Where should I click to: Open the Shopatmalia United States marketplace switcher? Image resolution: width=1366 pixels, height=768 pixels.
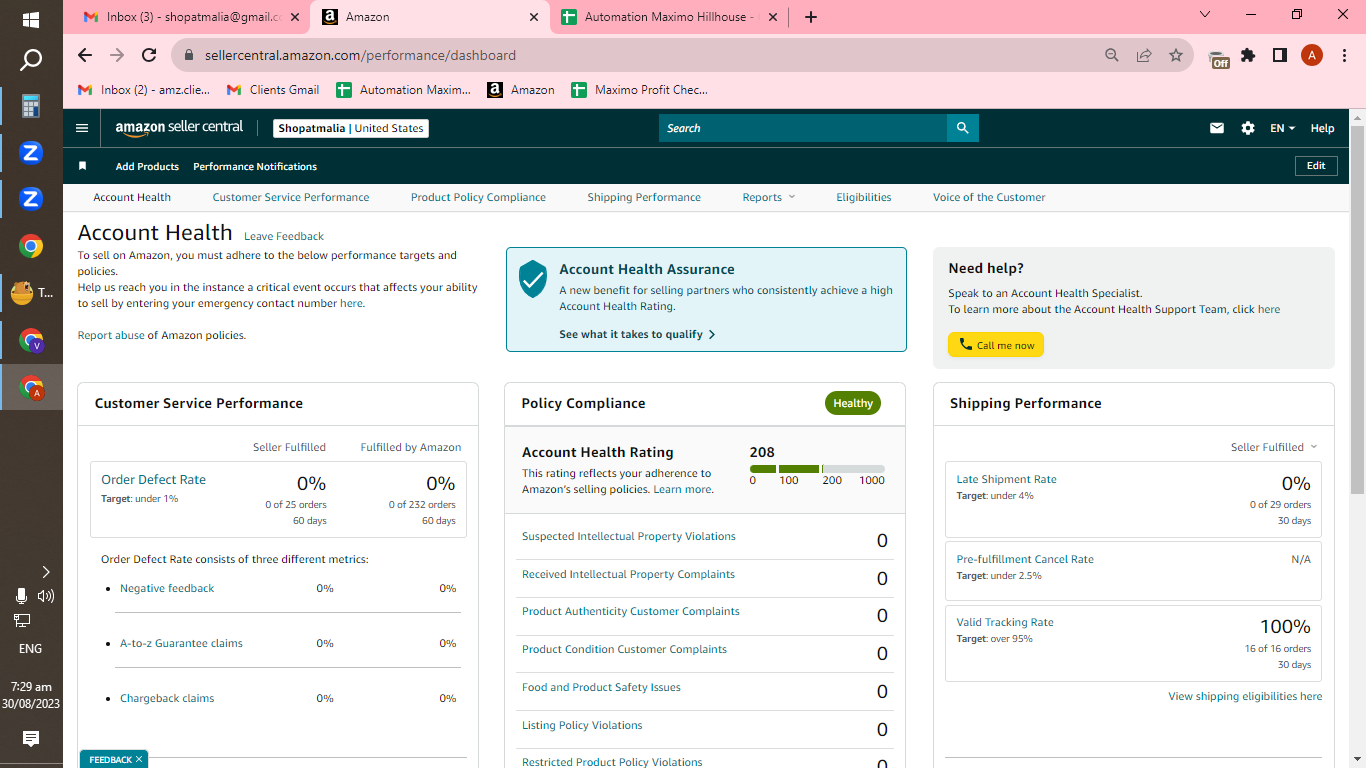point(351,128)
